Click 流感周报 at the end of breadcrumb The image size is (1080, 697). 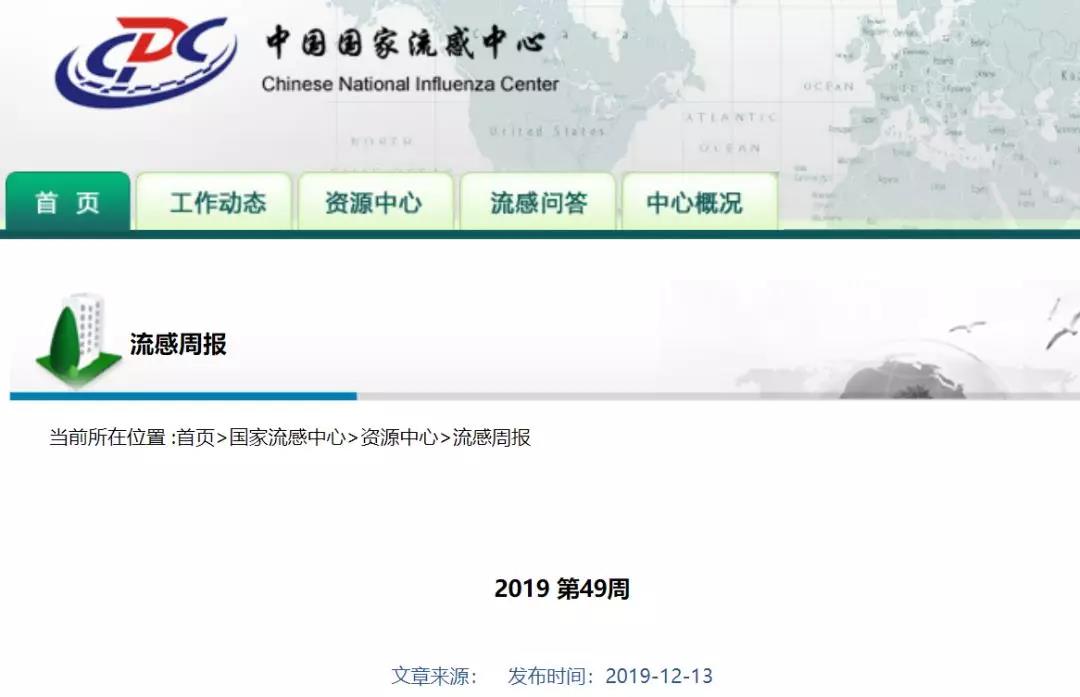[492, 437]
